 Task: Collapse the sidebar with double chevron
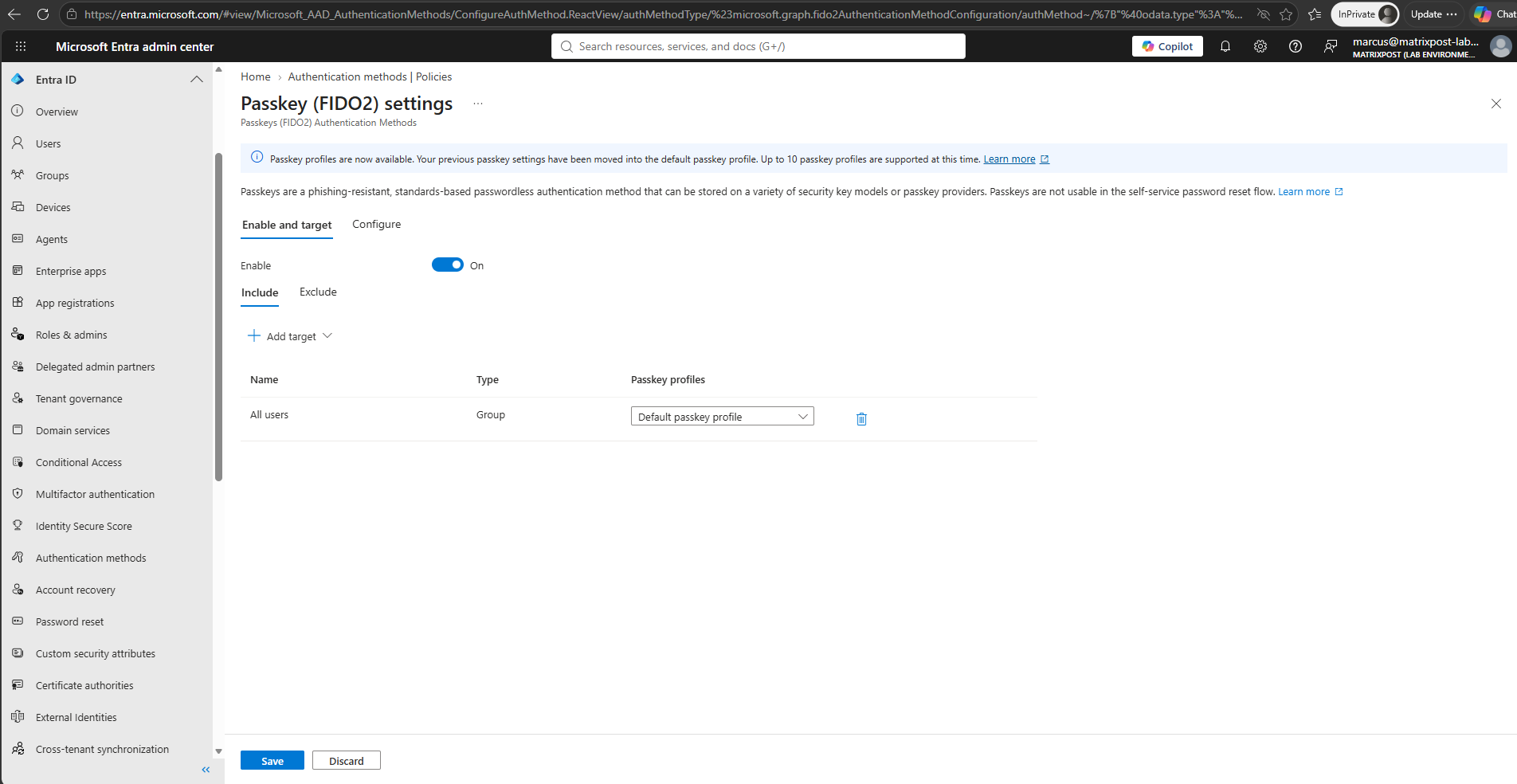206,770
